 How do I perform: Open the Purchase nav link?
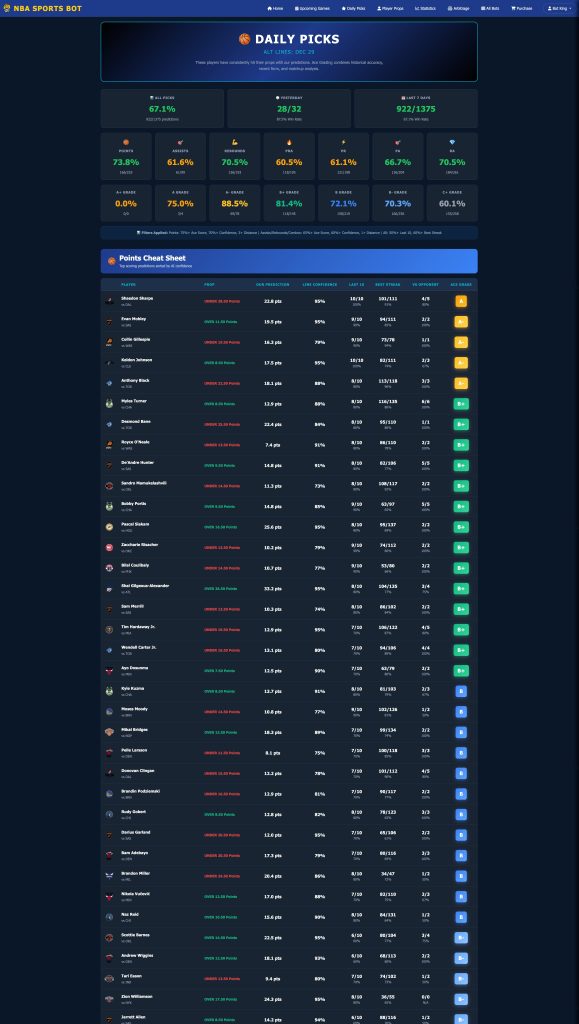pos(522,8)
